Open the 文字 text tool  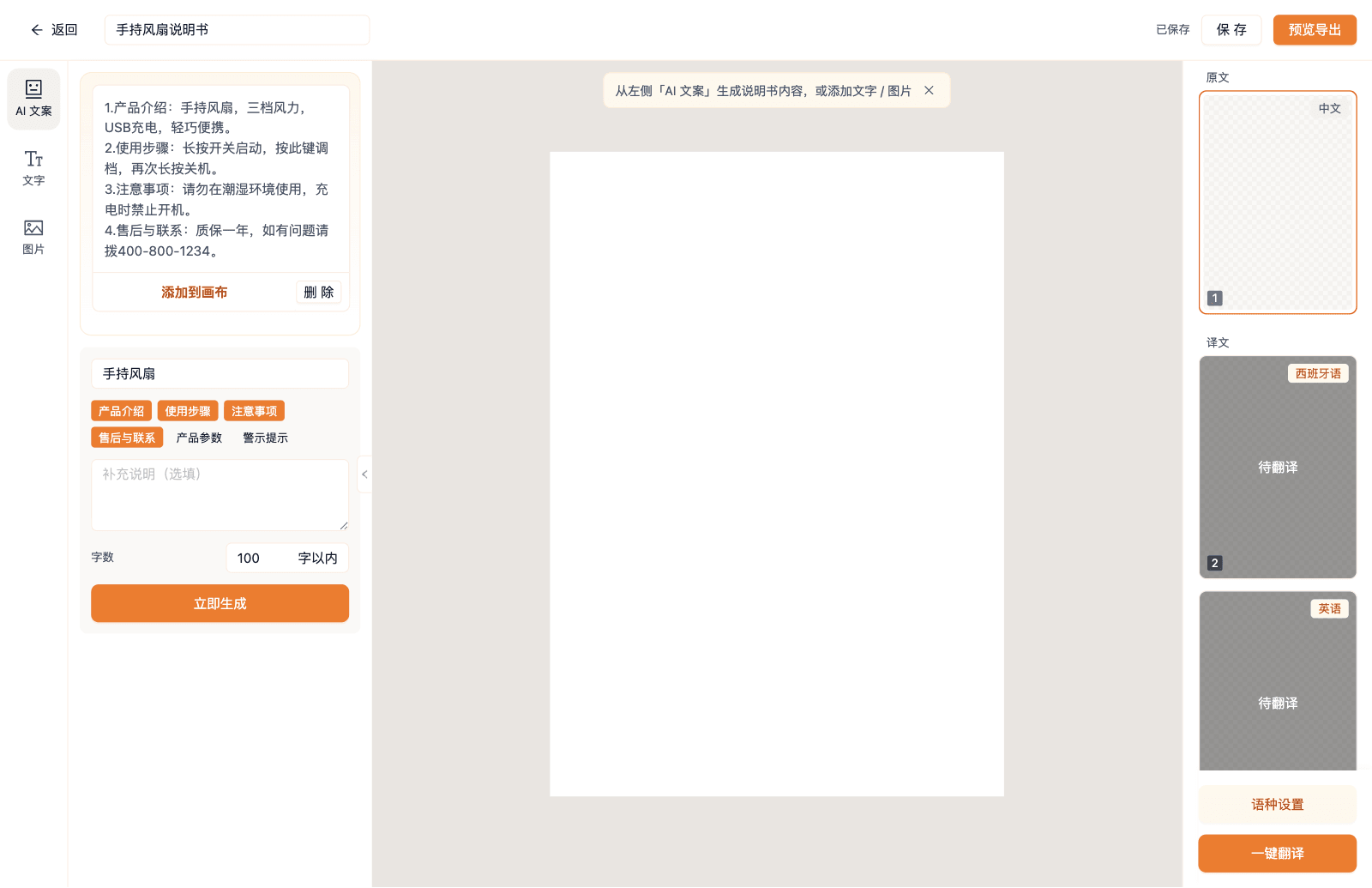[33, 168]
